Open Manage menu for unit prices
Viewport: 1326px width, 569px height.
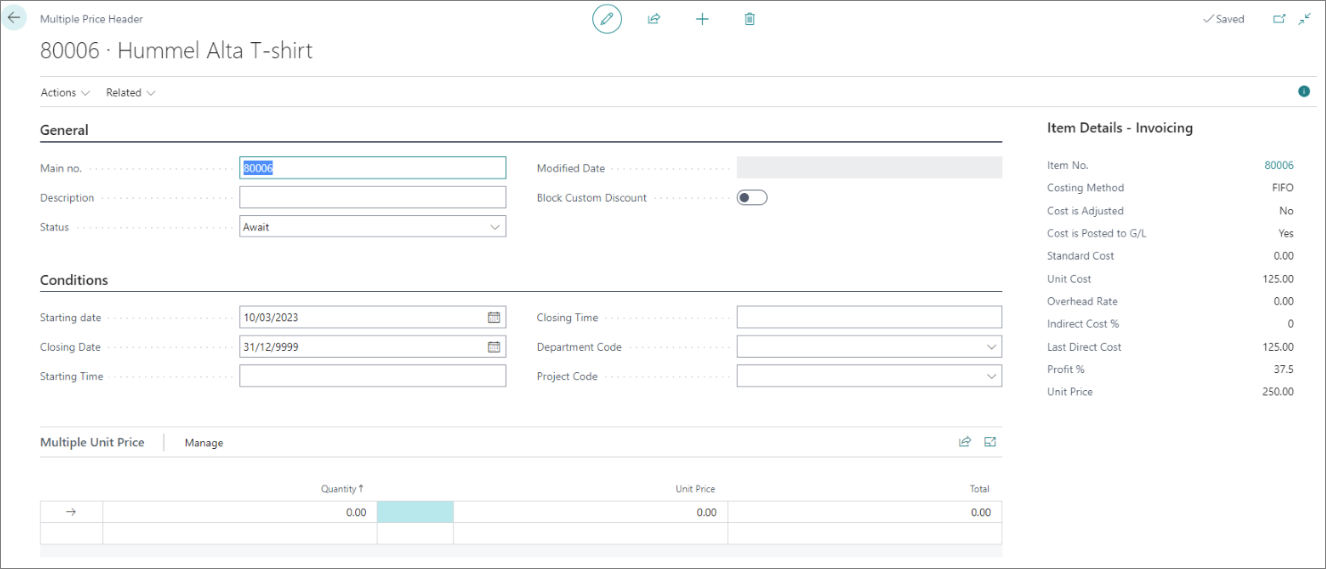coord(204,443)
